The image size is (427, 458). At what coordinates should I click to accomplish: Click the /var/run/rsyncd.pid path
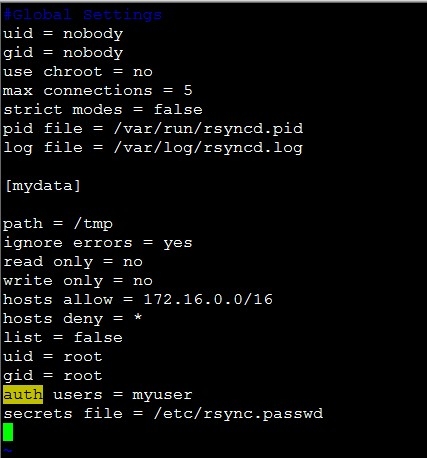click(208, 129)
